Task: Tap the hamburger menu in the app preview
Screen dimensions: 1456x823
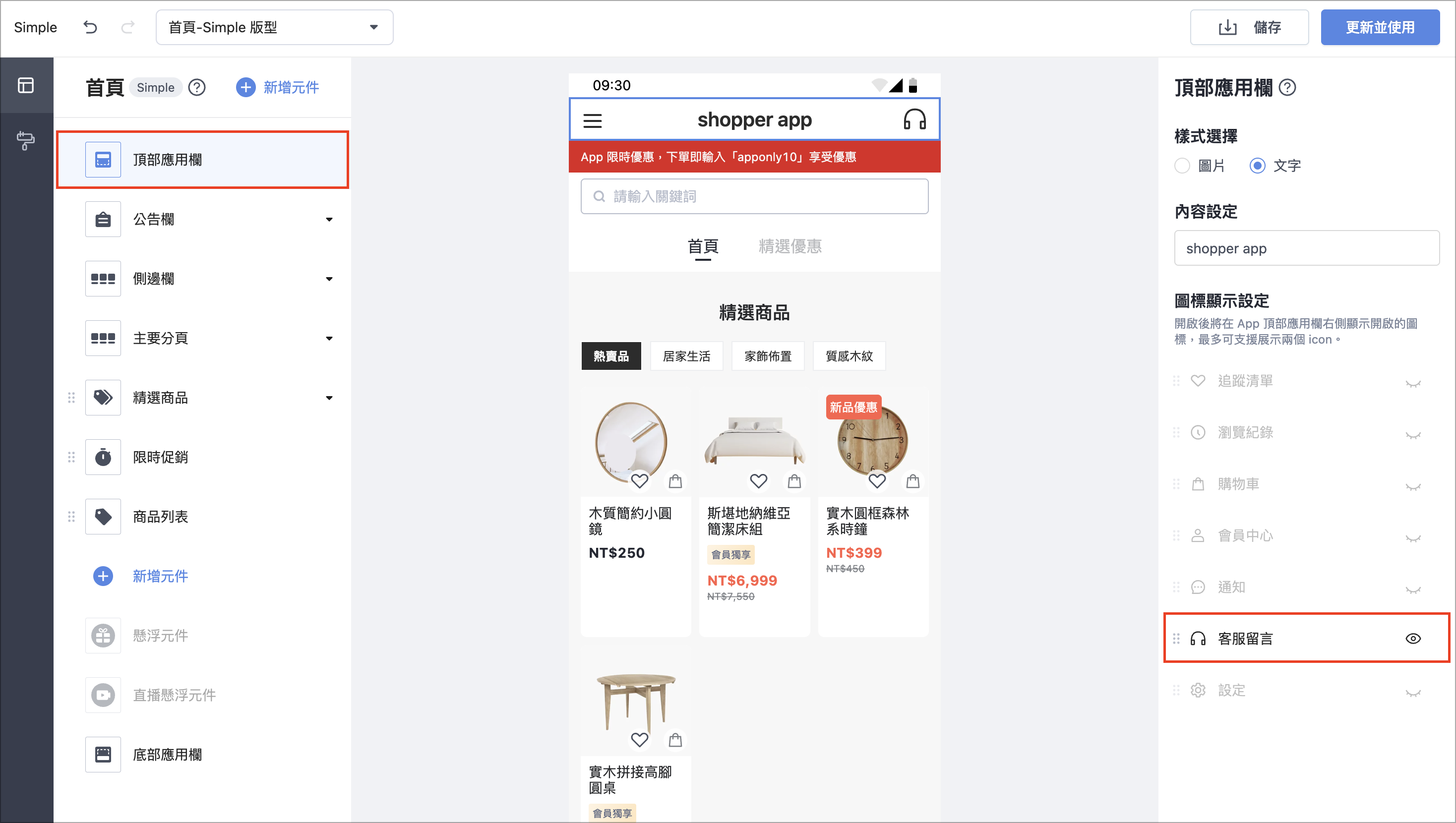Action: coord(592,120)
